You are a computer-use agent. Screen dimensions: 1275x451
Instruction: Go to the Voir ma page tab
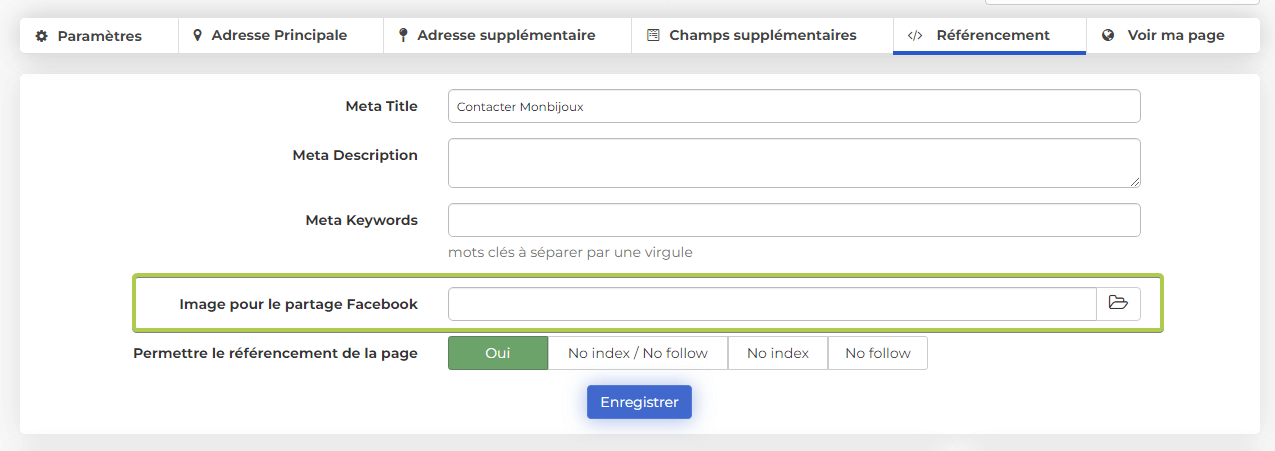tap(1175, 36)
